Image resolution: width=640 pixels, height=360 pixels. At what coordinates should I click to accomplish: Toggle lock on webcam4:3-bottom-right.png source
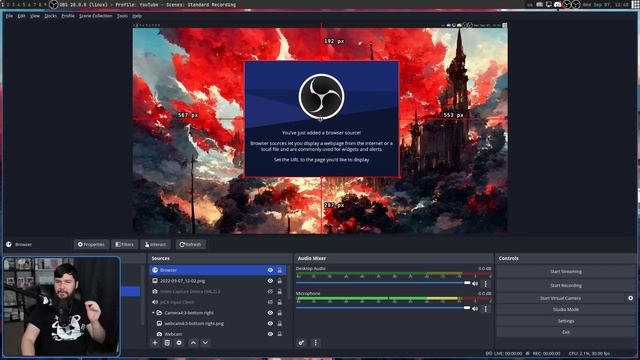coord(280,324)
